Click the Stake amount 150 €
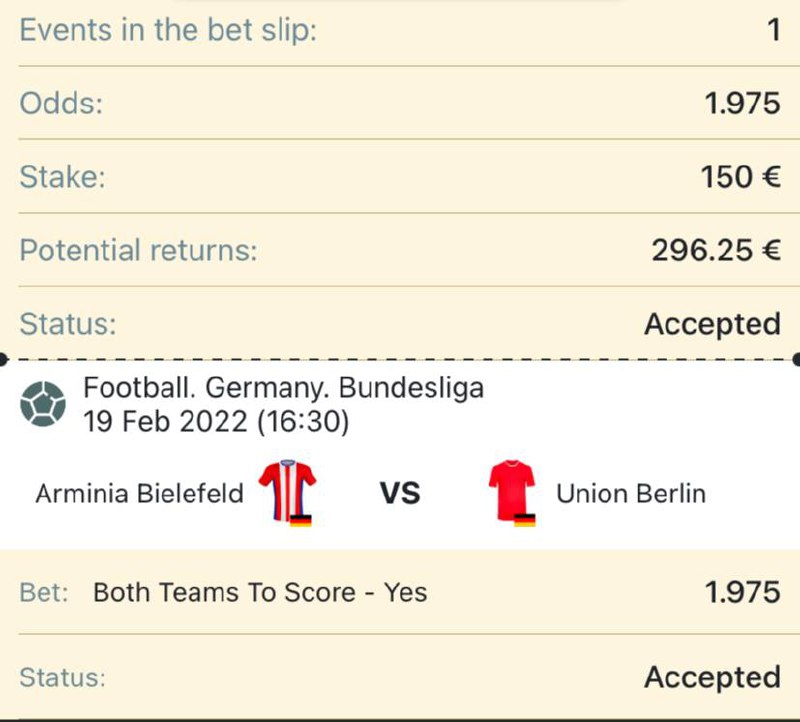The width and height of the screenshot is (800, 722). [741, 177]
